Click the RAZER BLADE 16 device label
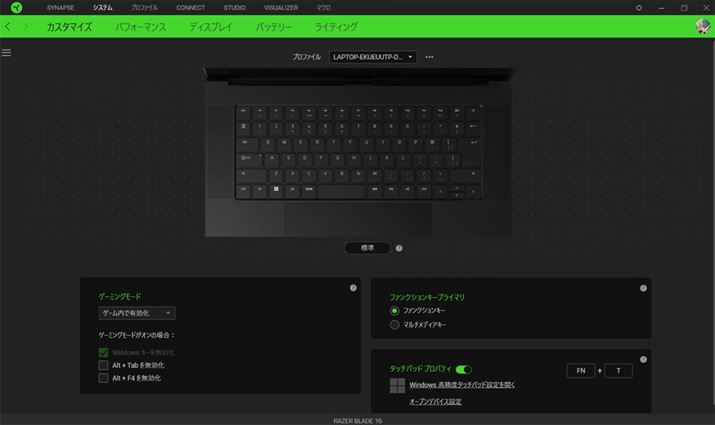This screenshot has height=425, width=715. click(x=358, y=420)
